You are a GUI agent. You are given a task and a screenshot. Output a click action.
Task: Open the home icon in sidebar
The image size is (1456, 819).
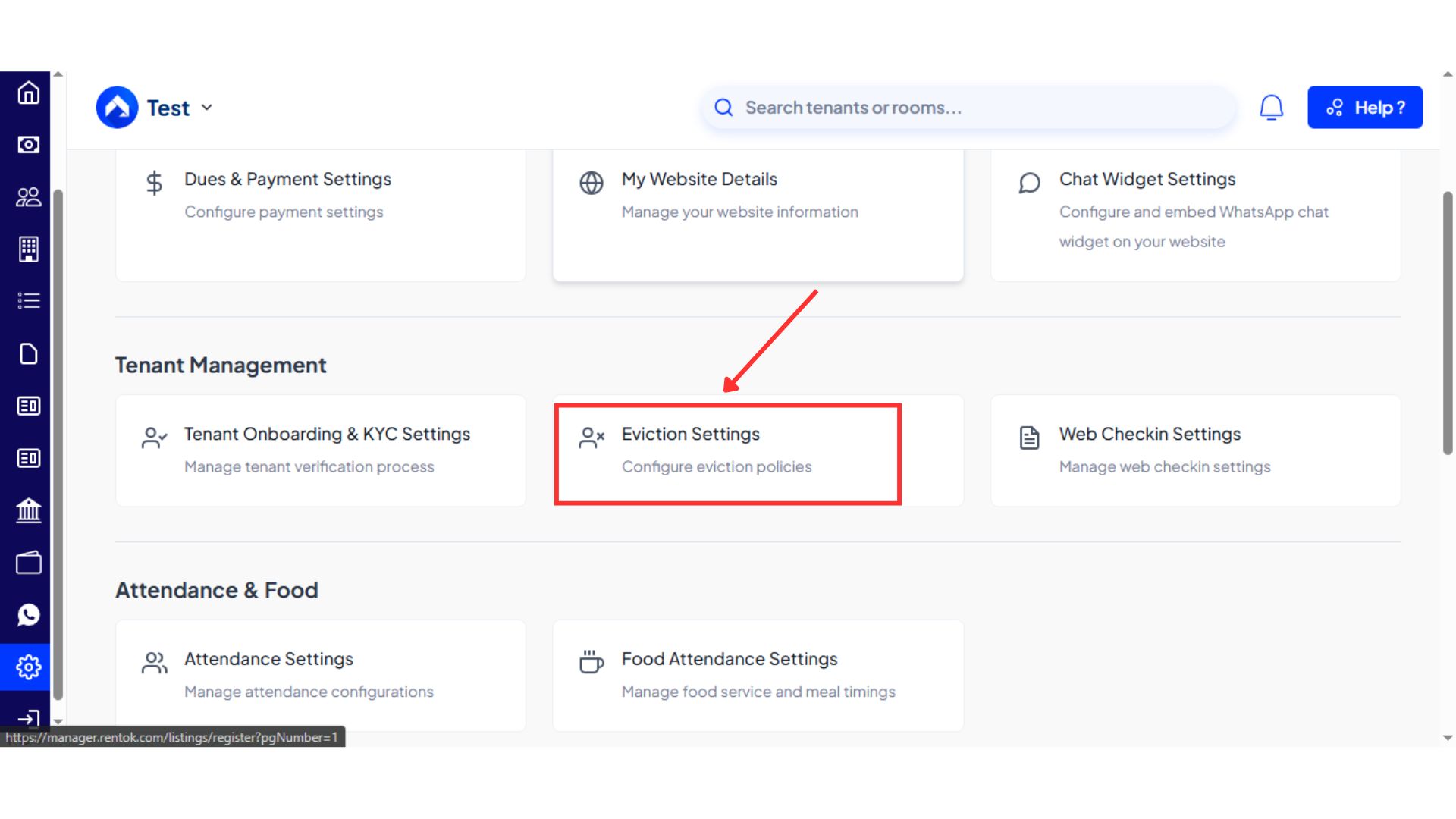[x=28, y=93]
